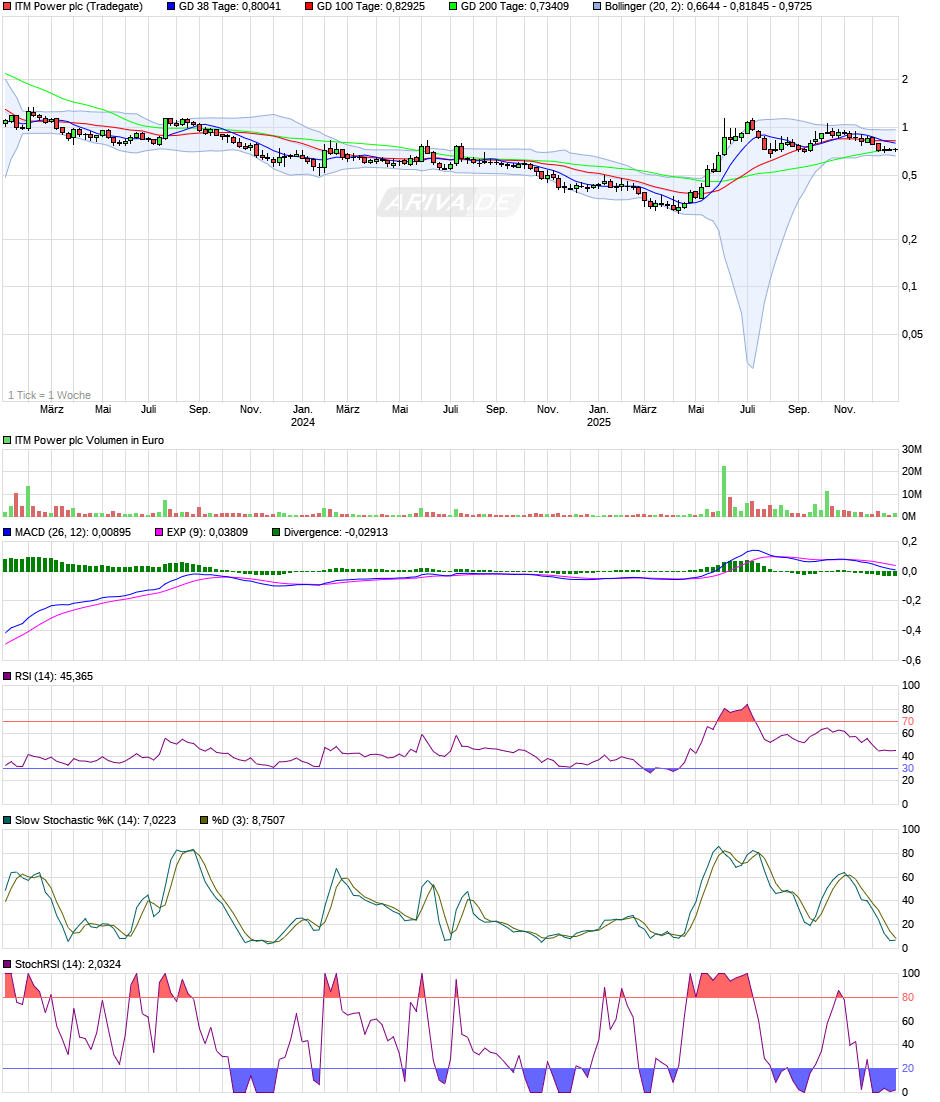This screenshot has height=1102, width=940.
Task: Click the 'StochRSI (14): 2,0324' label
Action: 68,964
